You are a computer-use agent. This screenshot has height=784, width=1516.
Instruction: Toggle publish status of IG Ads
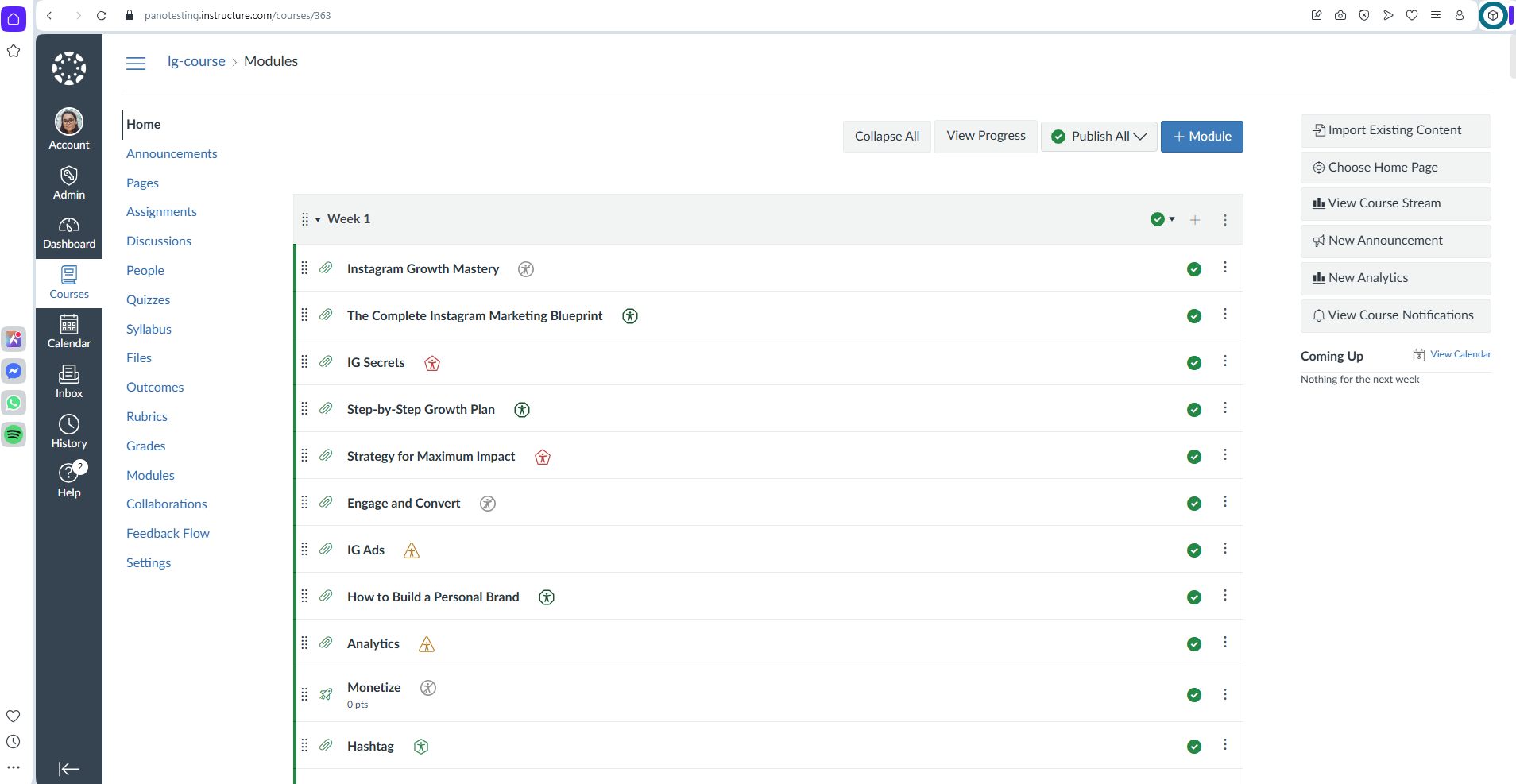pos(1194,550)
